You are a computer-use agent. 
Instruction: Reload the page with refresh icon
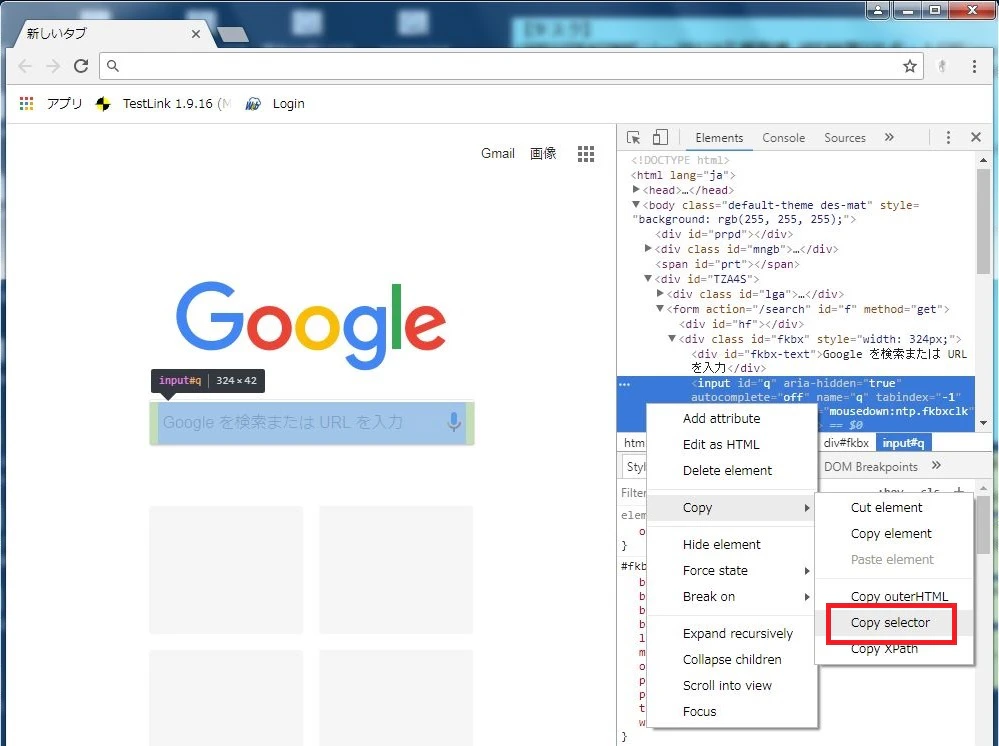[81, 66]
